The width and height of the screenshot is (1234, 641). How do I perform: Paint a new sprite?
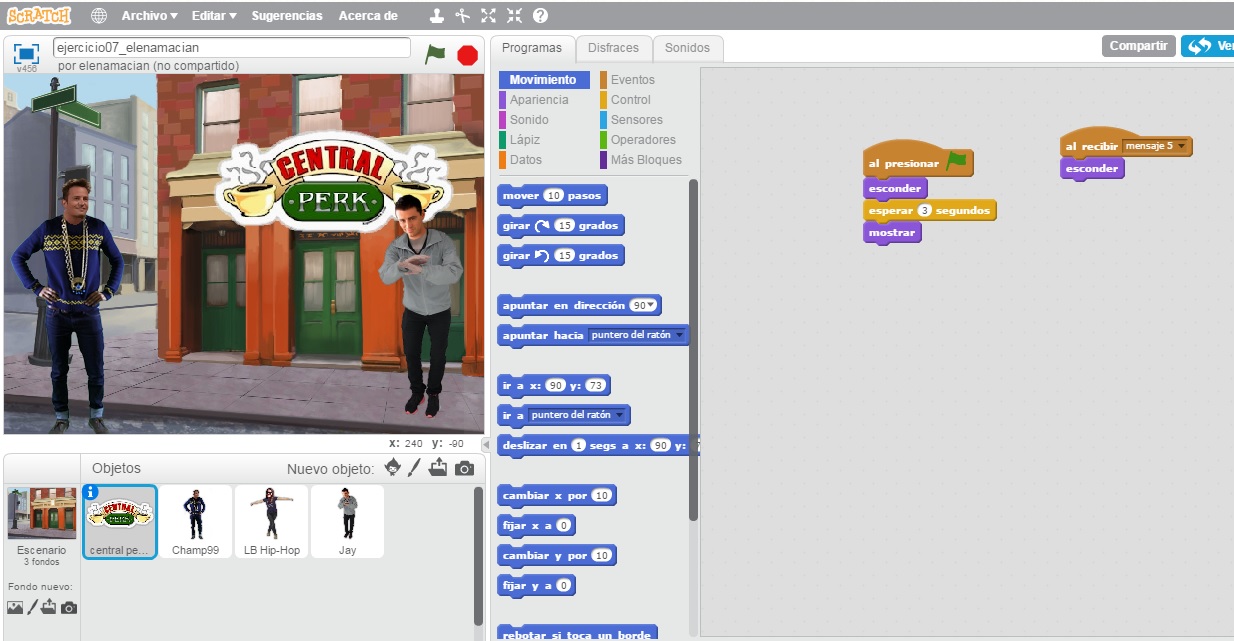pyautogui.click(x=414, y=467)
